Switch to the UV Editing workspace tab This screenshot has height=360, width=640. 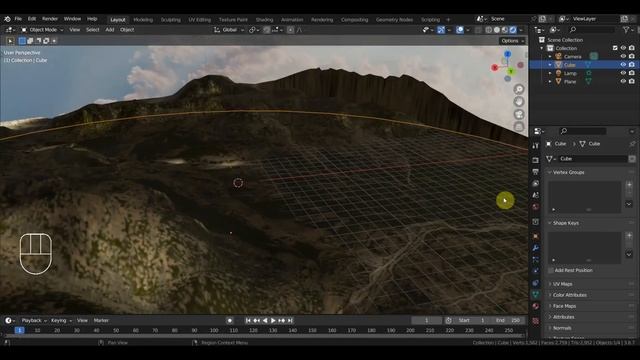(200, 20)
